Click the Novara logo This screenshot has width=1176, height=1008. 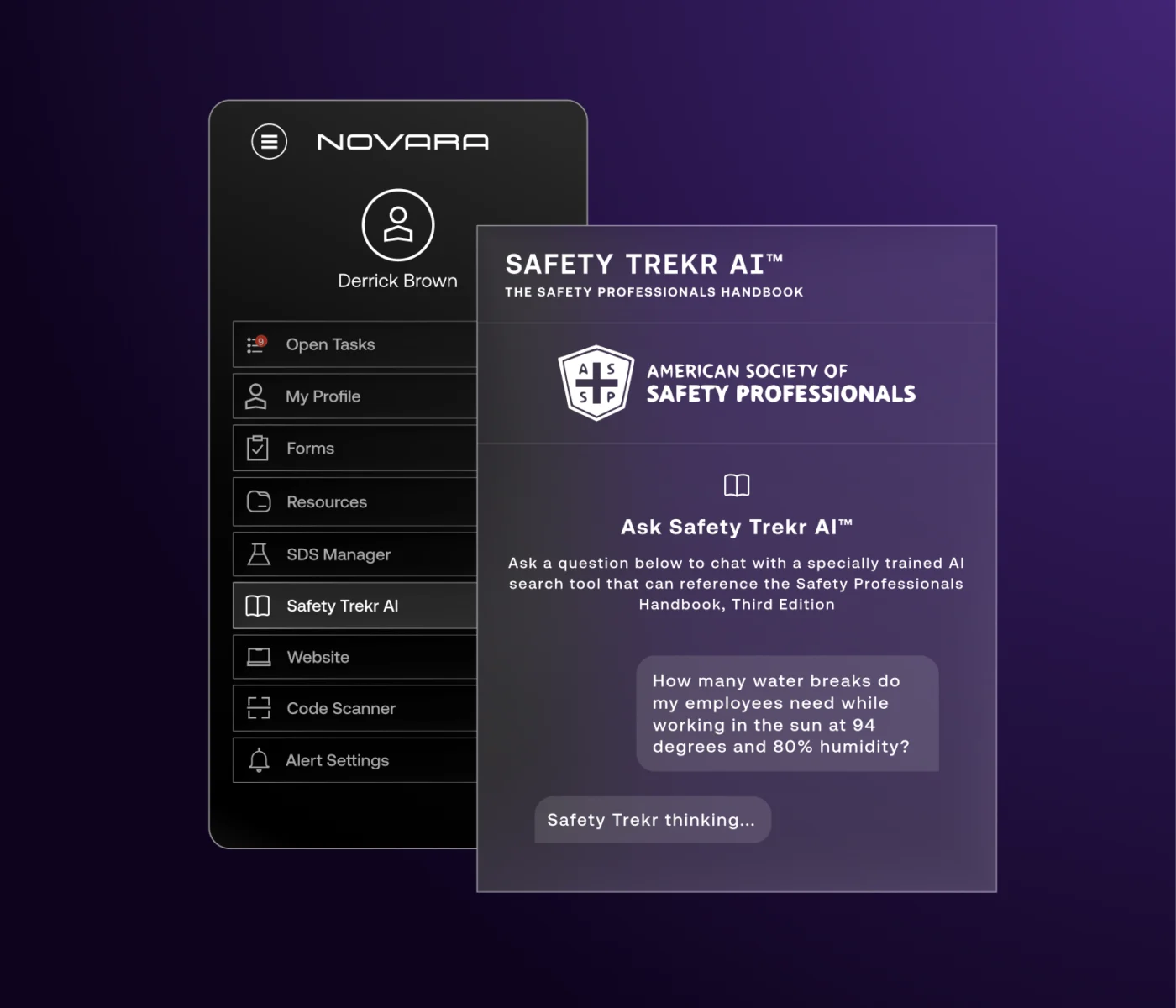click(402, 142)
